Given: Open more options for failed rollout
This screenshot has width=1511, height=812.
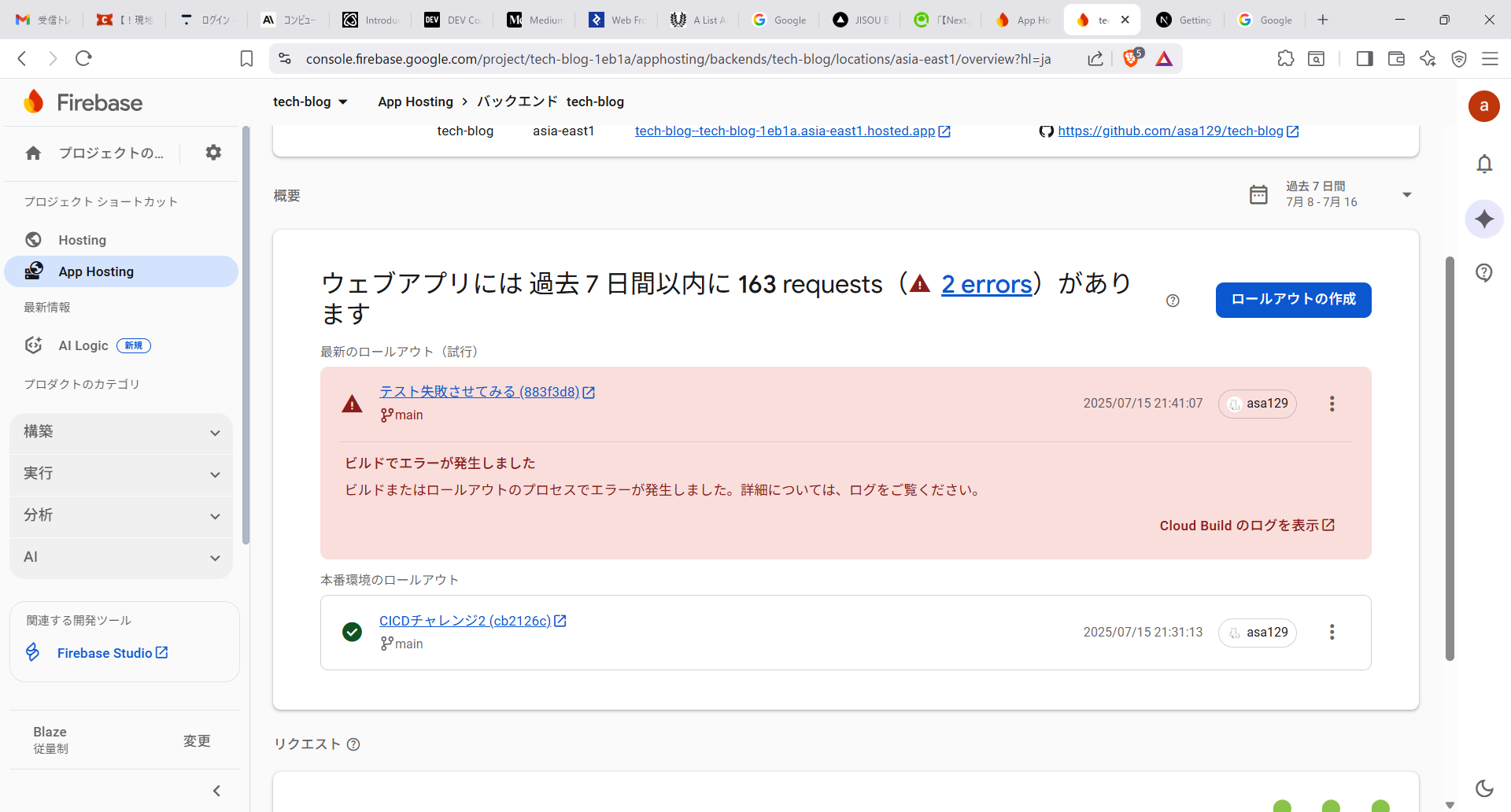Looking at the screenshot, I should click(1332, 404).
